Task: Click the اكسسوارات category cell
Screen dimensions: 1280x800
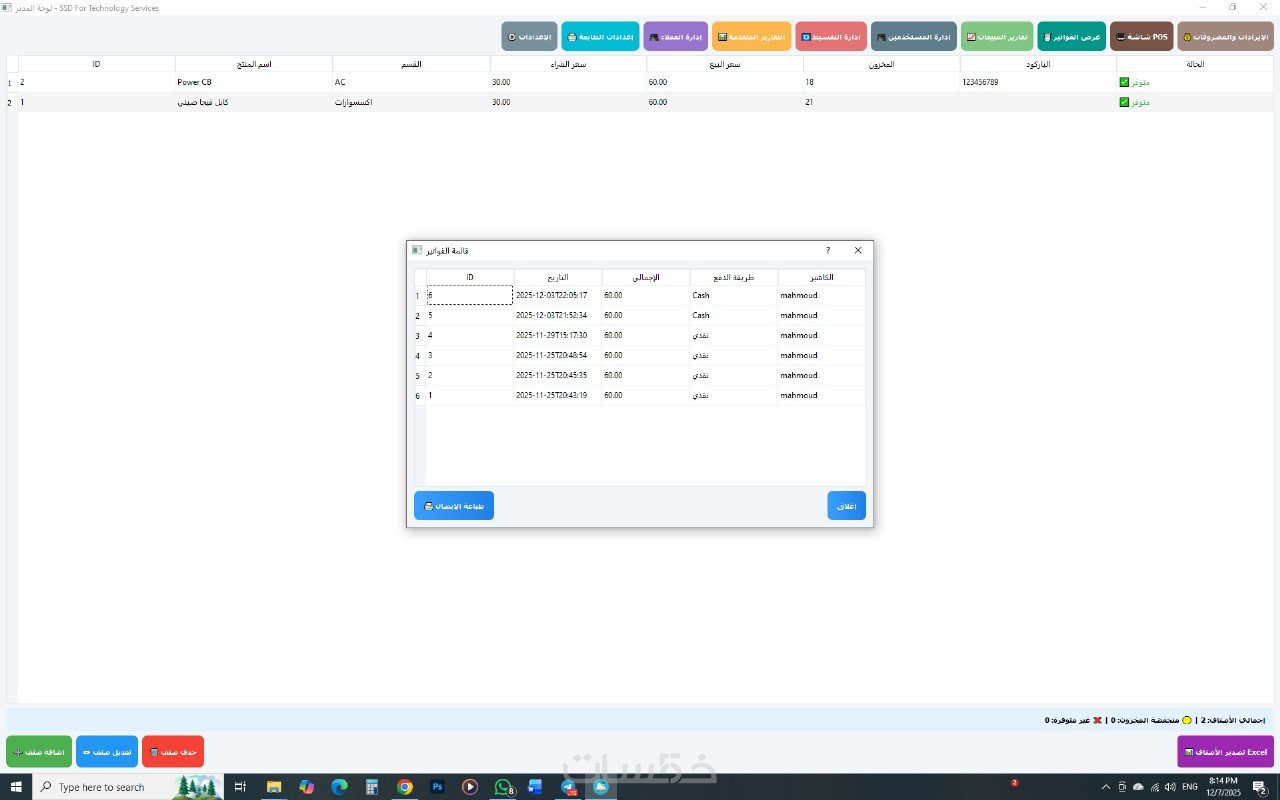Action: (411, 102)
